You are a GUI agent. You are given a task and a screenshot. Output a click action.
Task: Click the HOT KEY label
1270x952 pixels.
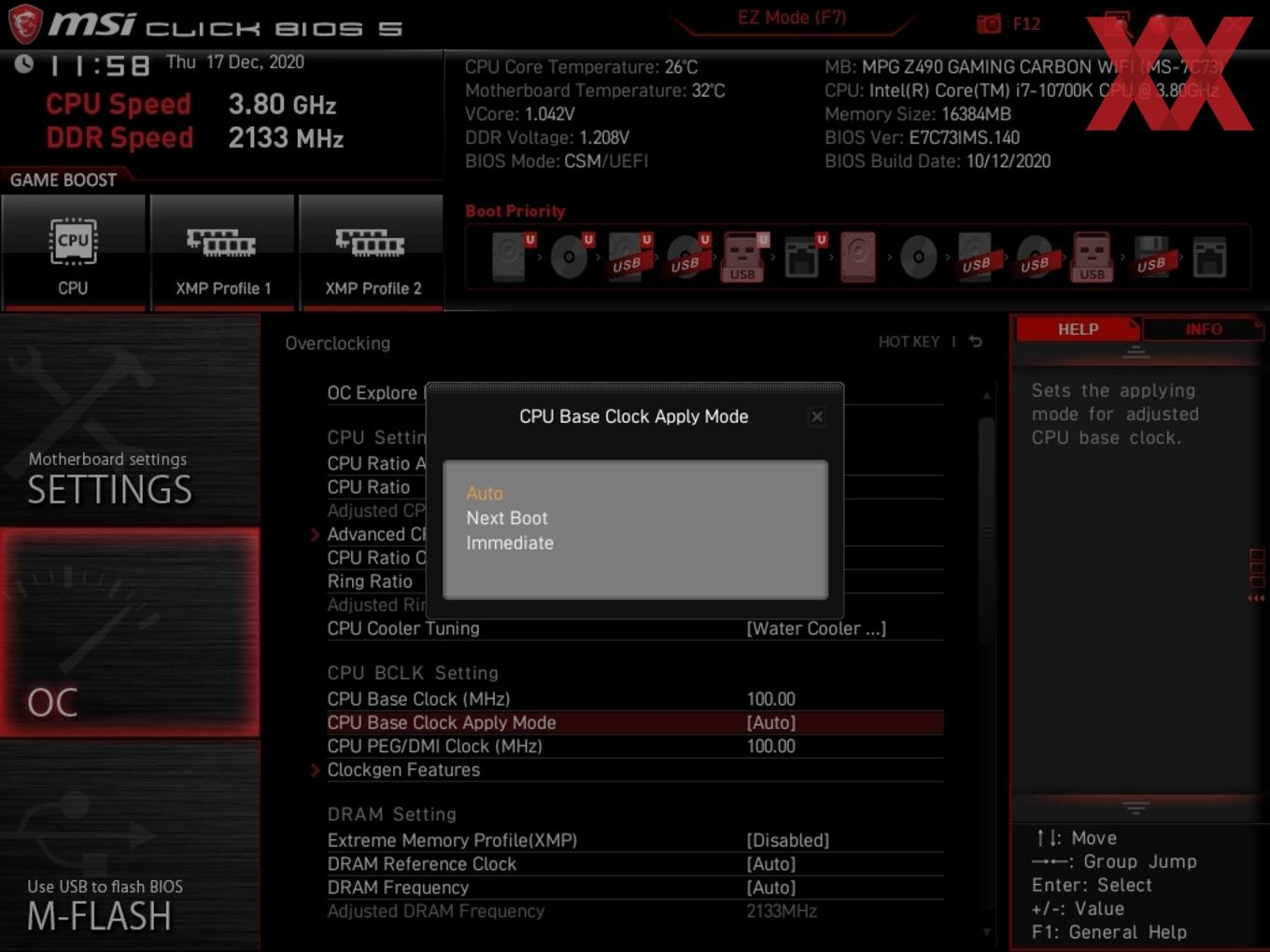(x=909, y=343)
